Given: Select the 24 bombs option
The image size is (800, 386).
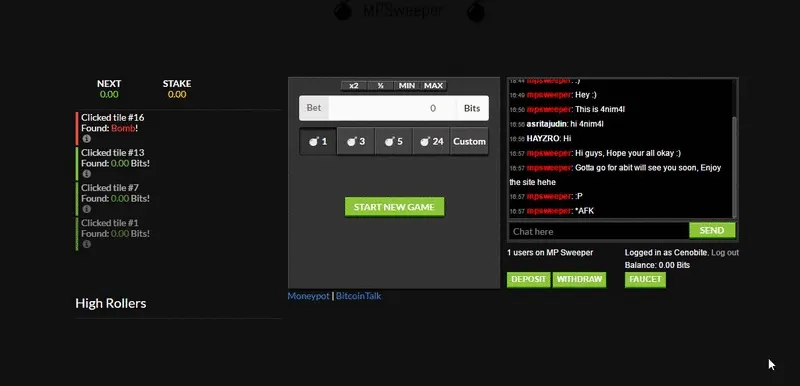Looking at the screenshot, I should click(x=431, y=141).
